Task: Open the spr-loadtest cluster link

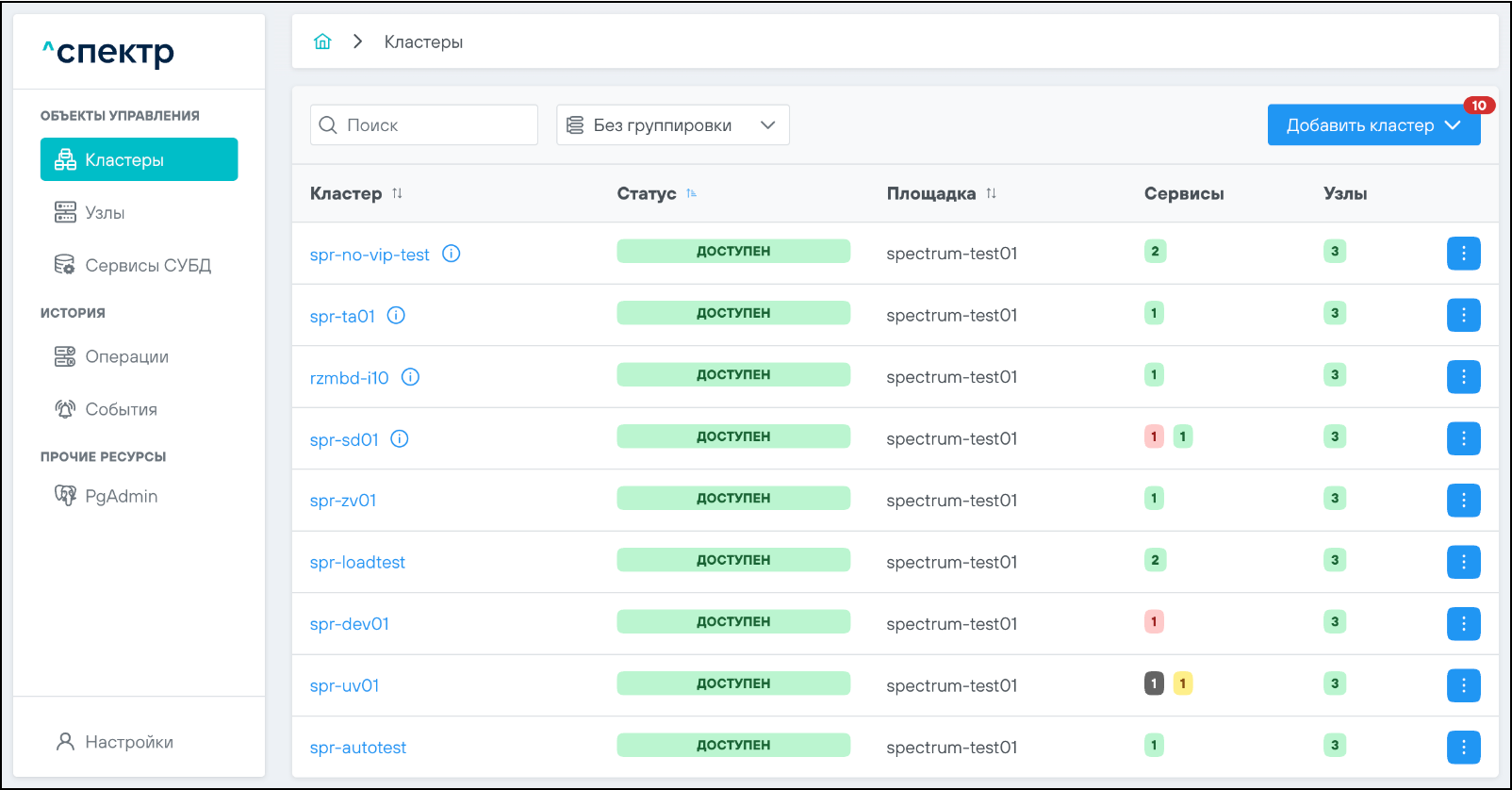Action: point(357,563)
